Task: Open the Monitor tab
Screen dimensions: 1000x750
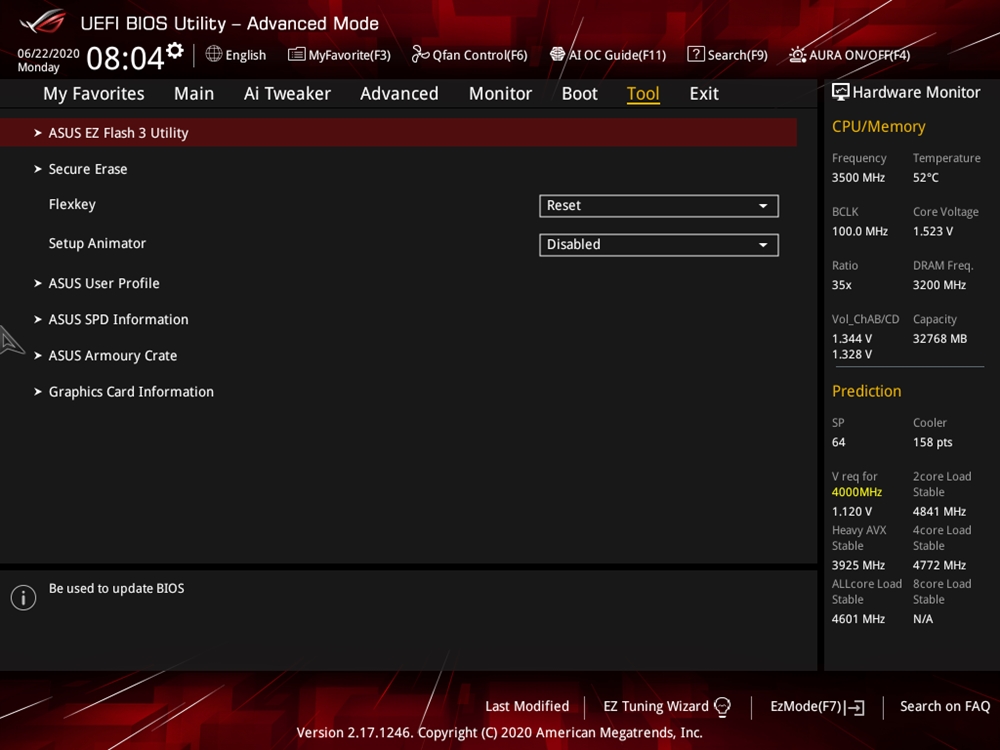Action: point(501,94)
